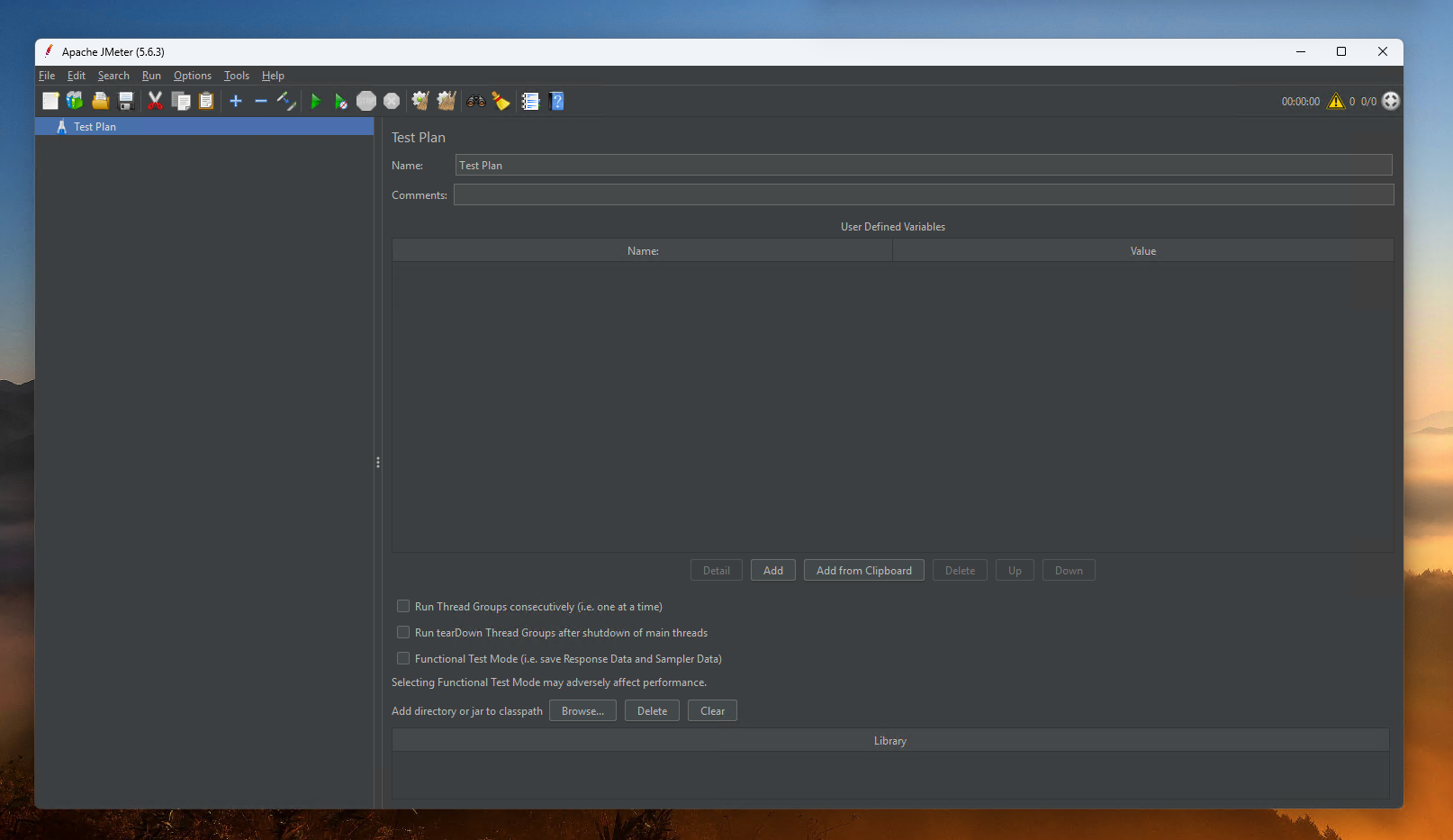This screenshot has width=1453, height=840.
Task: Click the Clear results broom icon
Action: [420, 101]
